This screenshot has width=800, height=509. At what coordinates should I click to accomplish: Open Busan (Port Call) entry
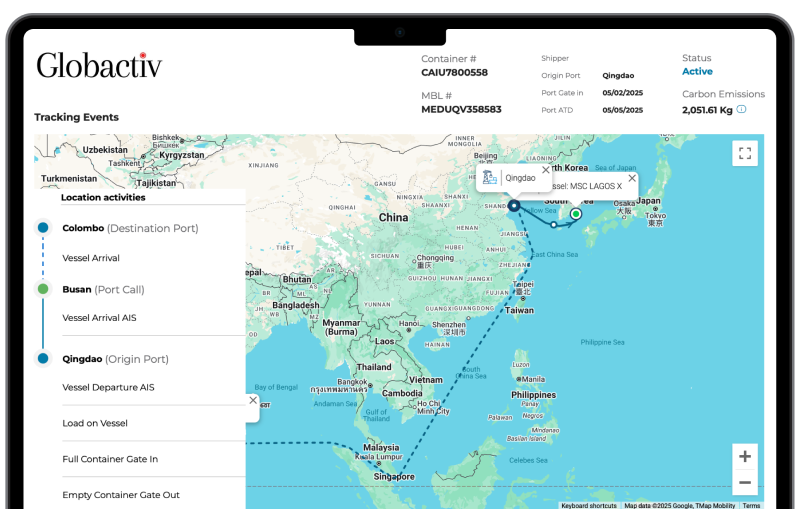coord(104,289)
